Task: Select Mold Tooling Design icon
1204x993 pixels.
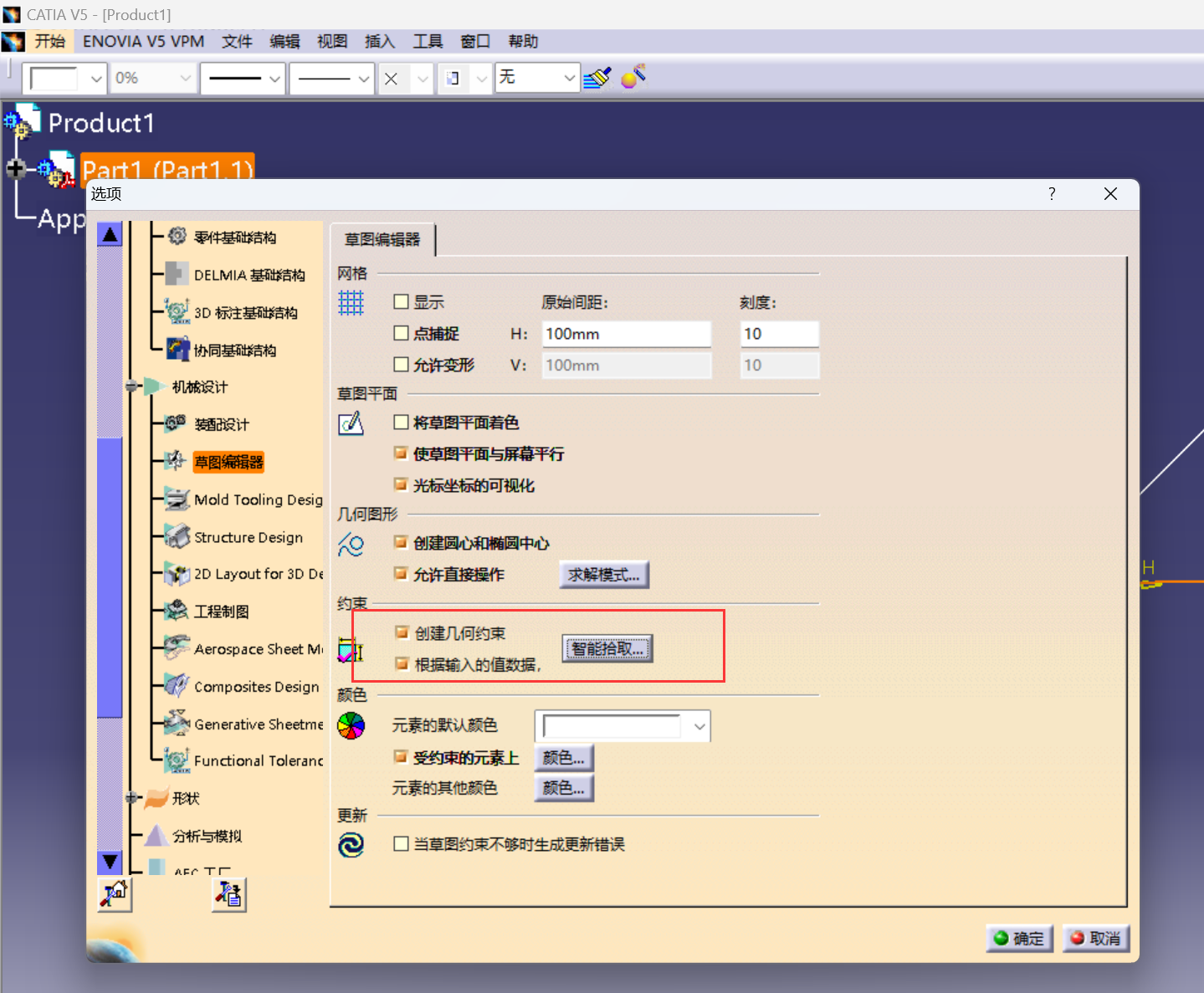Action: click(x=177, y=499)
